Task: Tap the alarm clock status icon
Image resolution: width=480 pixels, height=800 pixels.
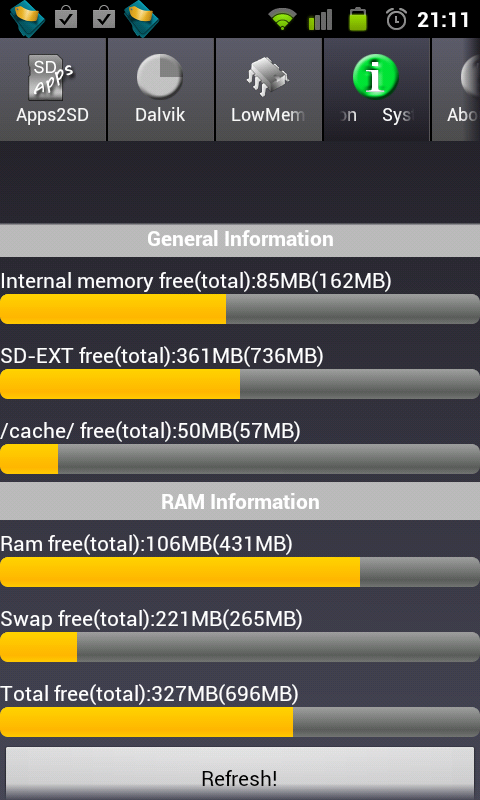Action: tap(396, 19)
